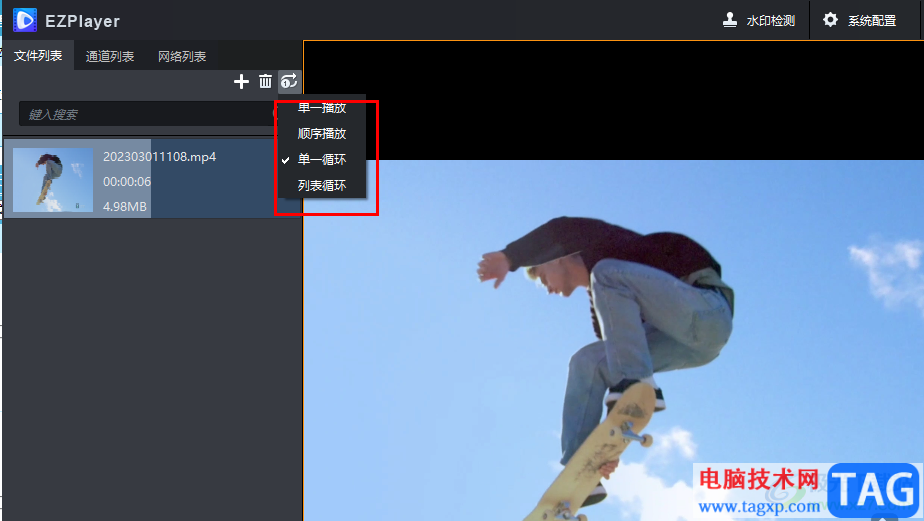Click the video playback area
The image size is (924, 521).
pyautogui.click(x=613, y=281)
